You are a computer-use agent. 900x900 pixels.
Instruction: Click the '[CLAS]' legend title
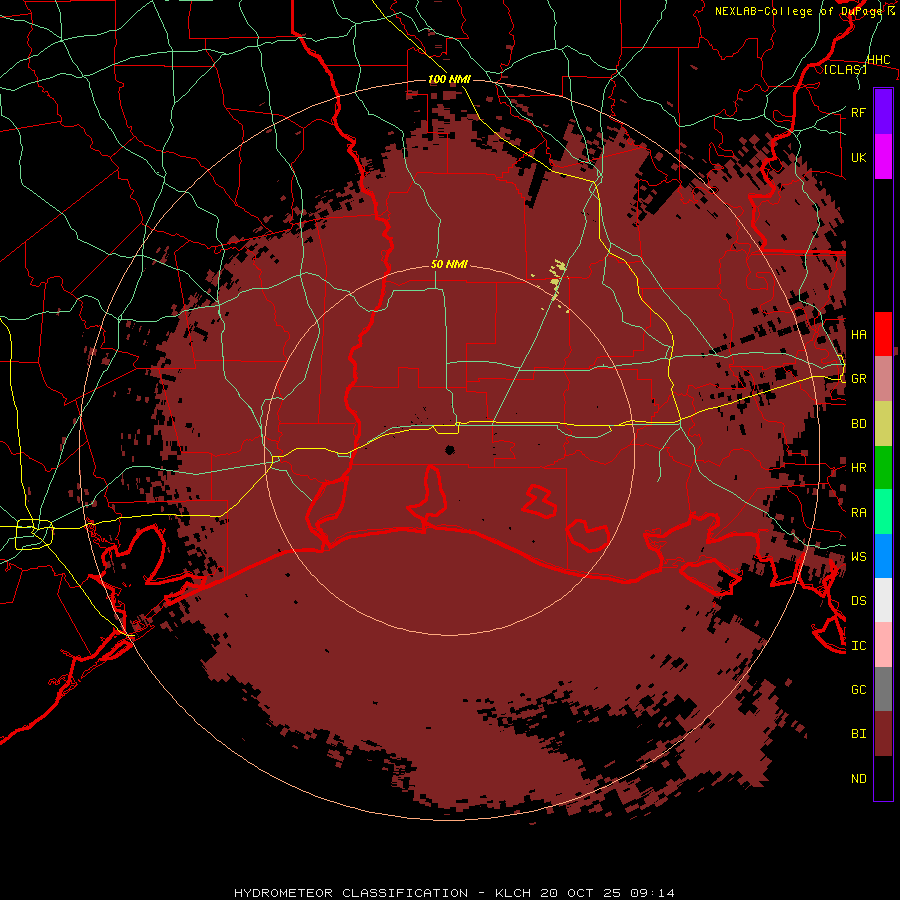pos(845,69)
